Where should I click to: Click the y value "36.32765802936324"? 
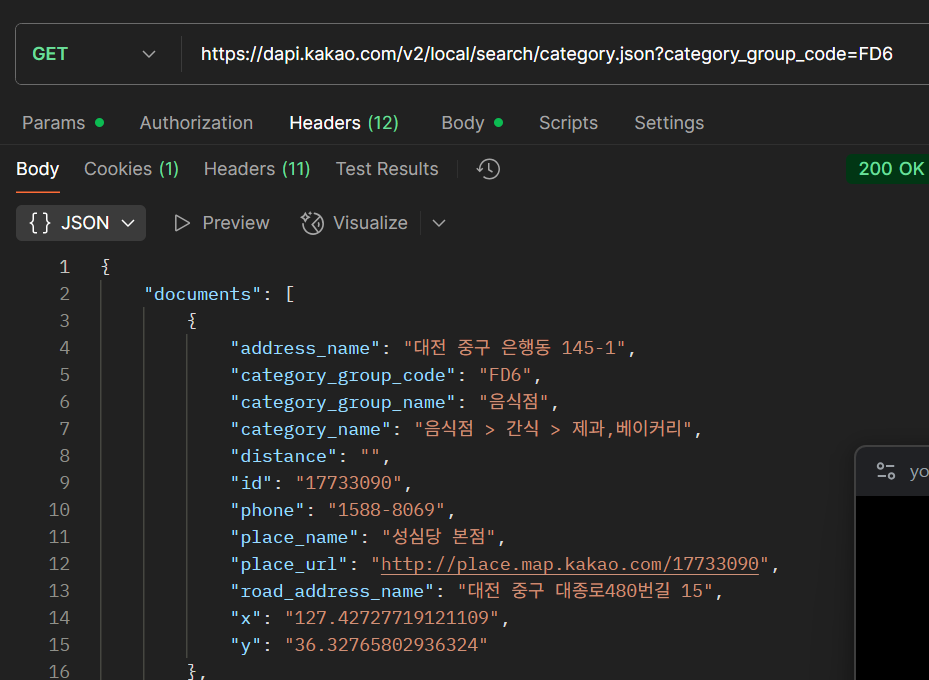pyautogui.click(x=386, y=644)
